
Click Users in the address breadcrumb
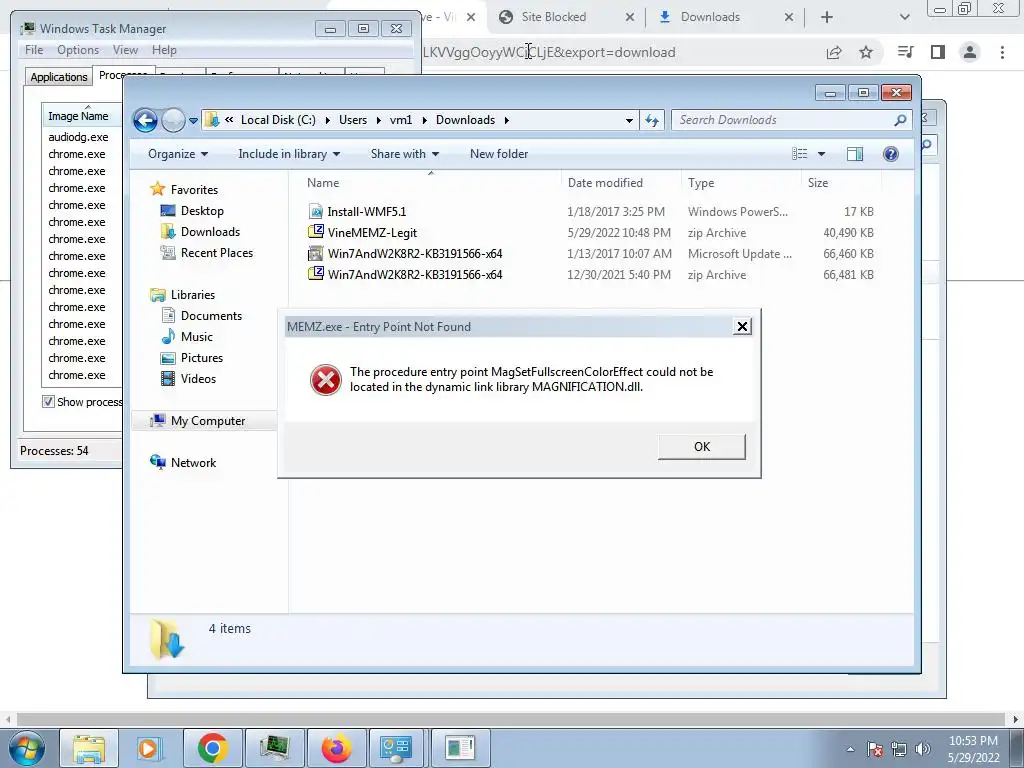353,120
